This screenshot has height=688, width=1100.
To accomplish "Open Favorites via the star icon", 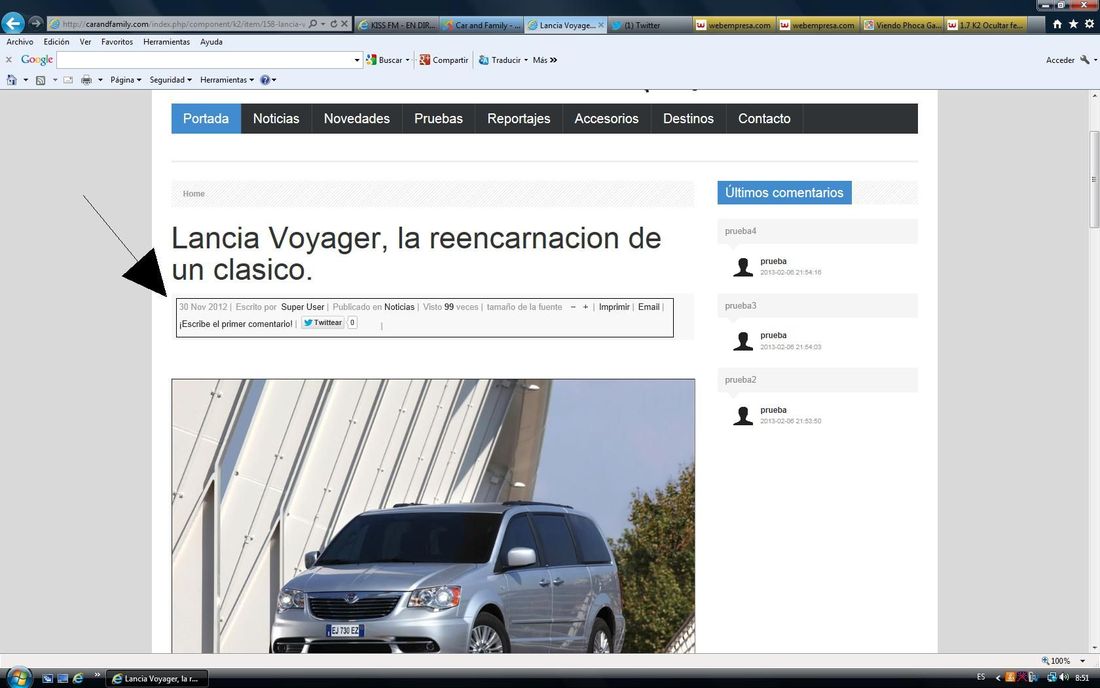I will pyautogui.click(x=1073, y=24).
